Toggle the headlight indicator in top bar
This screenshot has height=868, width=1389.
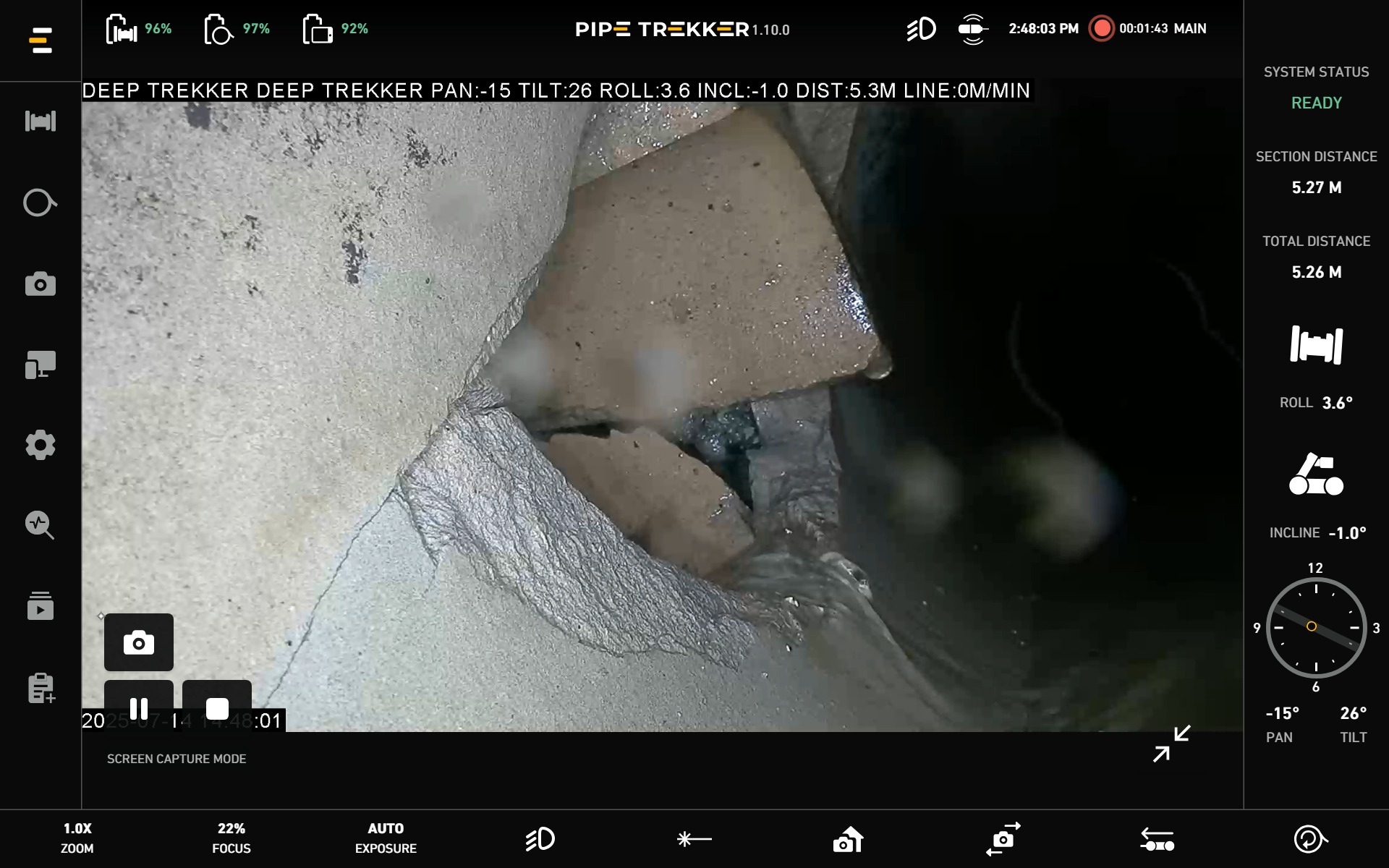922,29
